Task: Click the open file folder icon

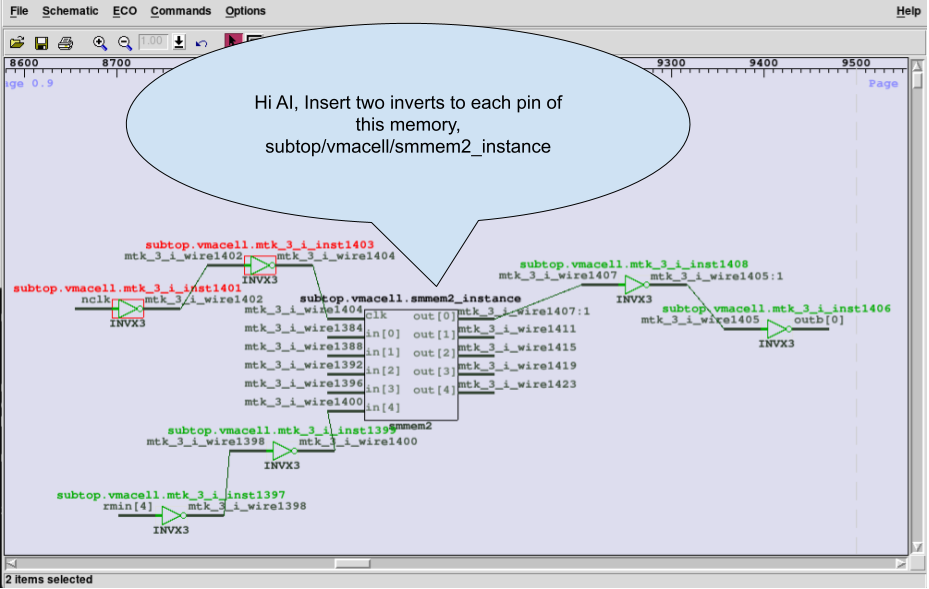Action: click(17, 43)
